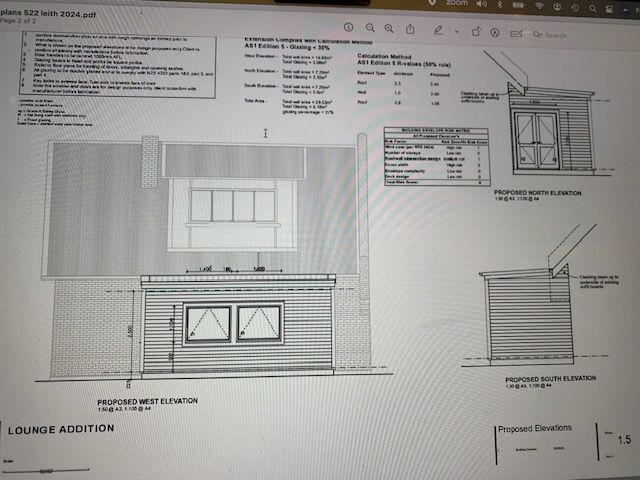The image size is (640, 480).
Task: Click the plans 522 leith 2024.pdf title
Action: [50, 16]
